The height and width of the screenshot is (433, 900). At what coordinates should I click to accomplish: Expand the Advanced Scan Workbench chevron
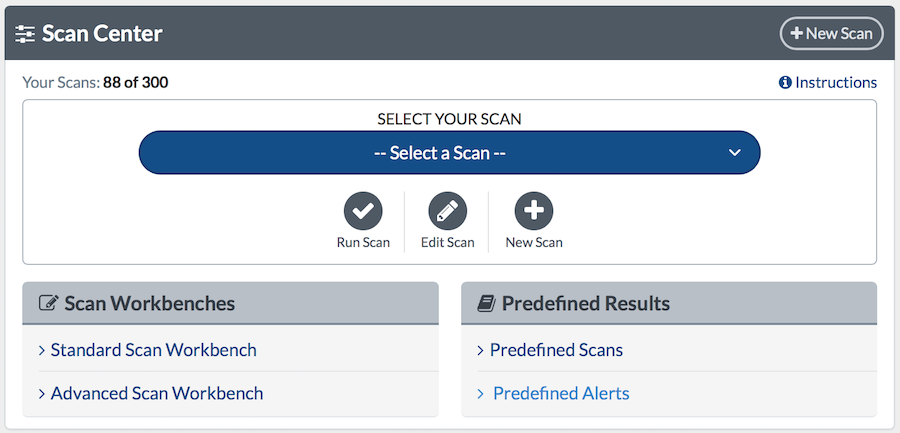coord(42,393)
